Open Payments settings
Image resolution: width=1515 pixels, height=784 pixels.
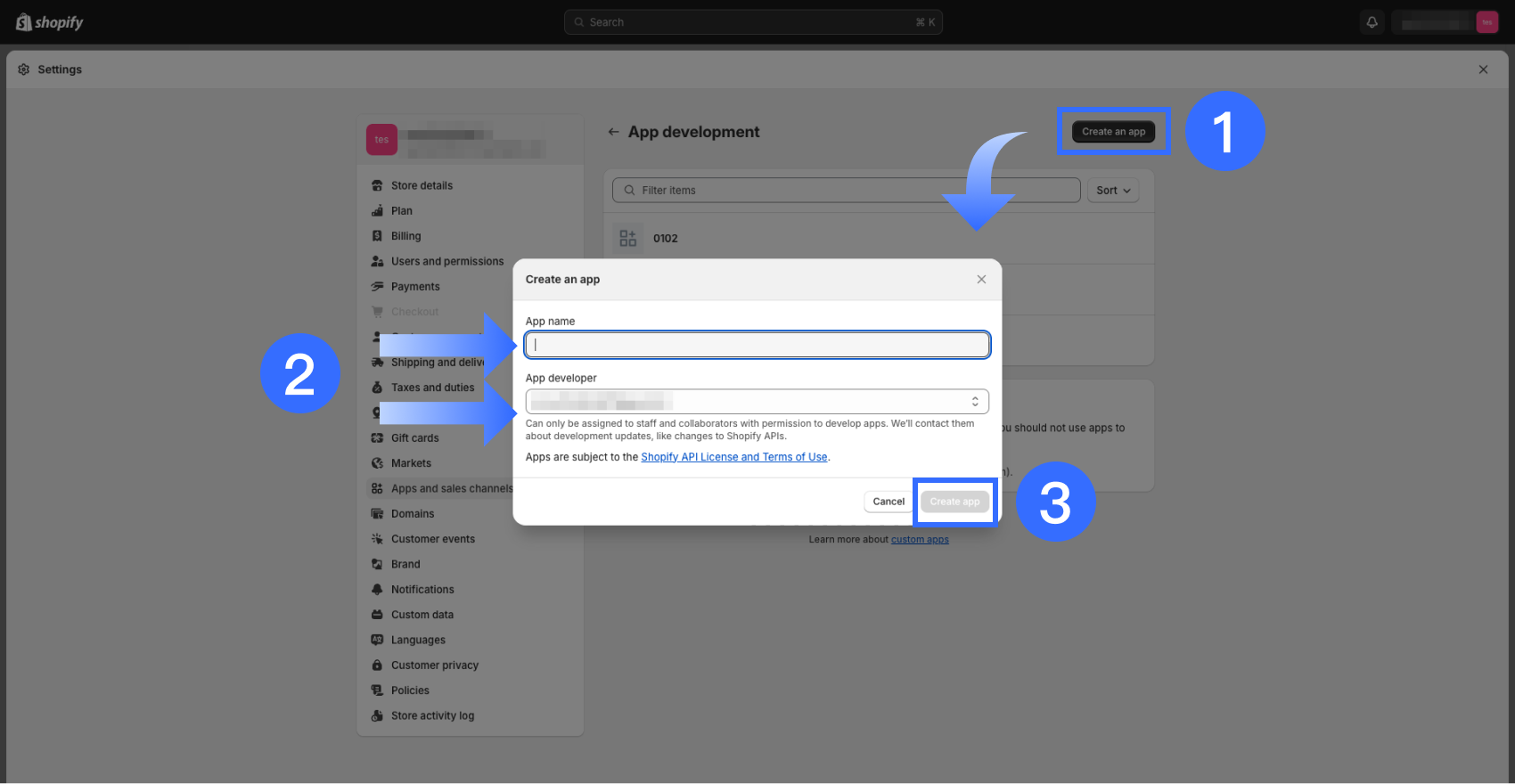click(415, 287)
